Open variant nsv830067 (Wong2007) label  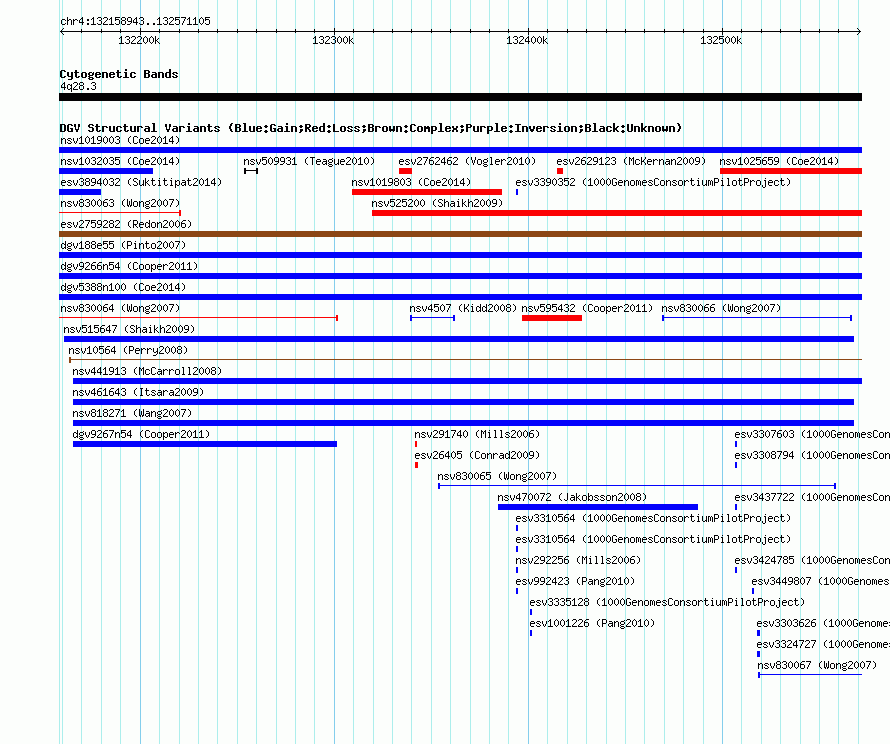tap(817, 665)
